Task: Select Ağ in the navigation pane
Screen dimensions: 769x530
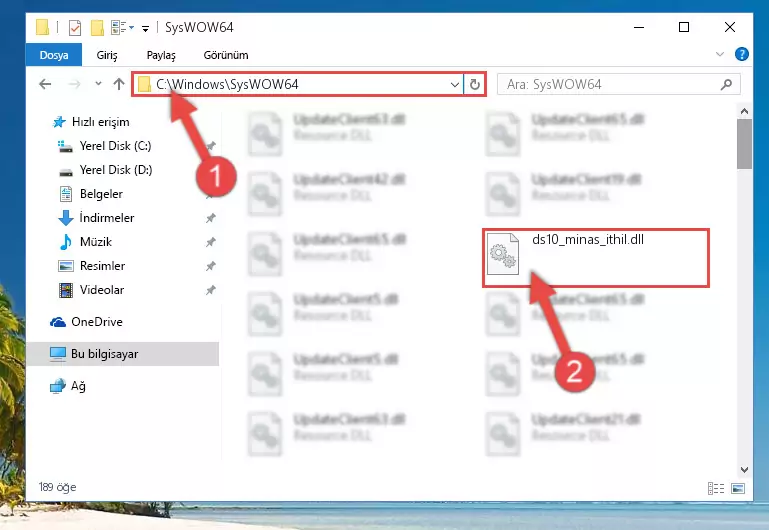Action: (x=77, y=386)
